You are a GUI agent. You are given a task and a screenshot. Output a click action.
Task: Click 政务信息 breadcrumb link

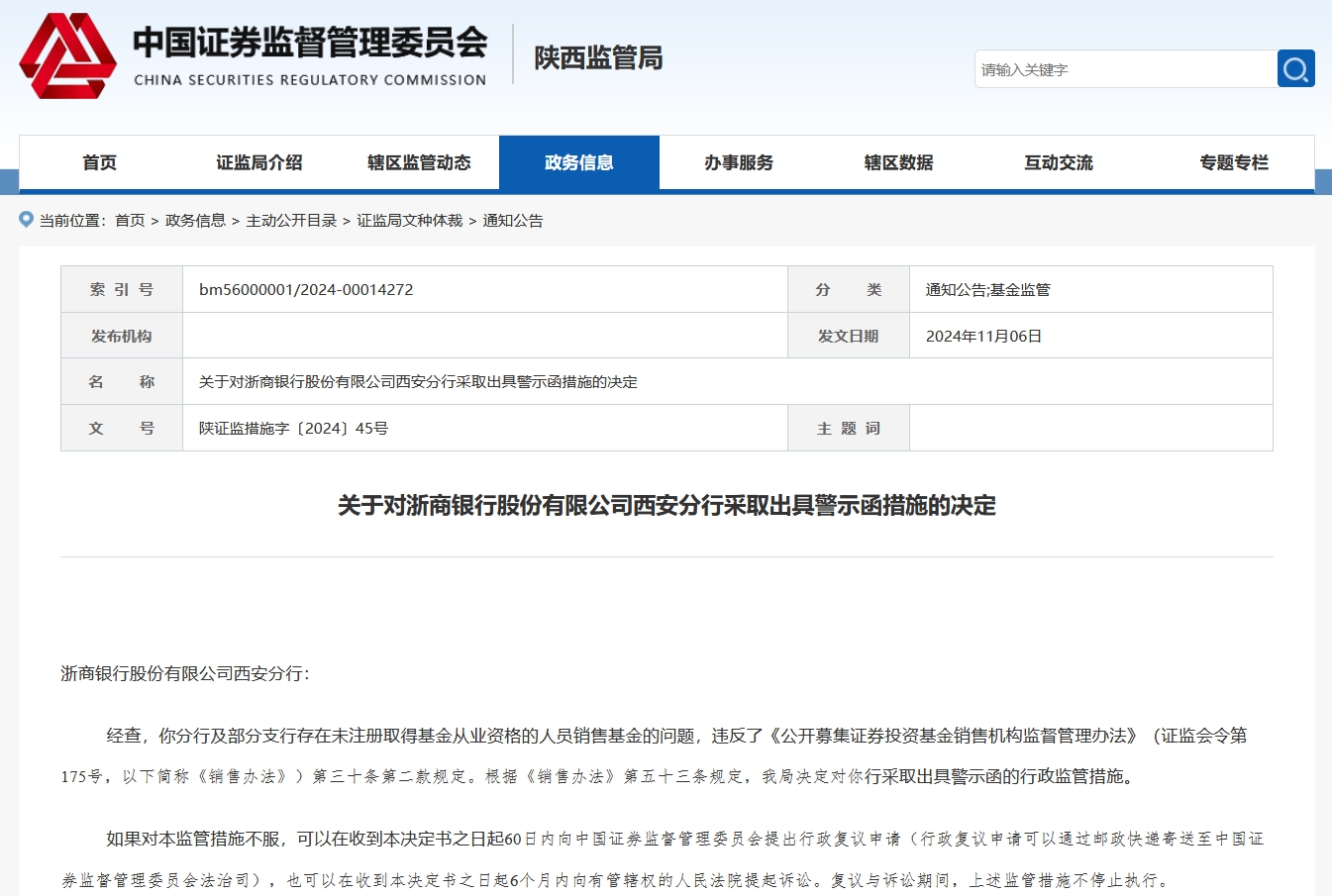[195, 221]
